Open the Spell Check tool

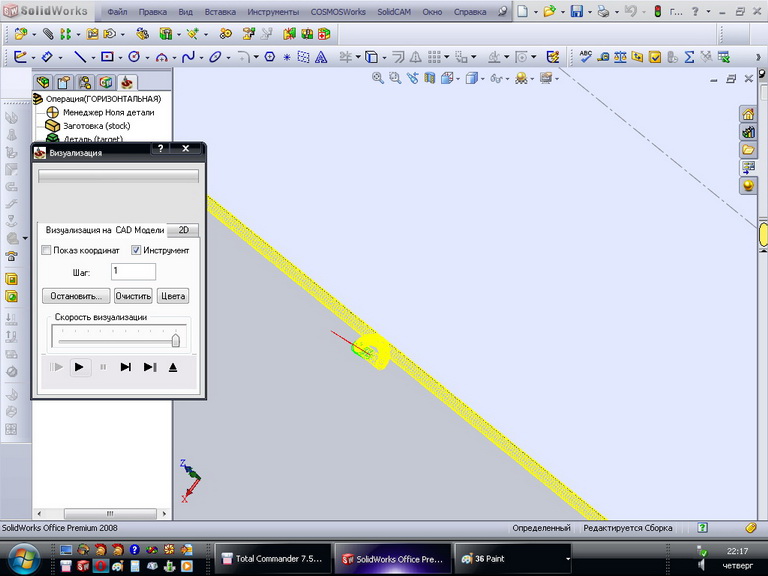(x=585, y=57)
